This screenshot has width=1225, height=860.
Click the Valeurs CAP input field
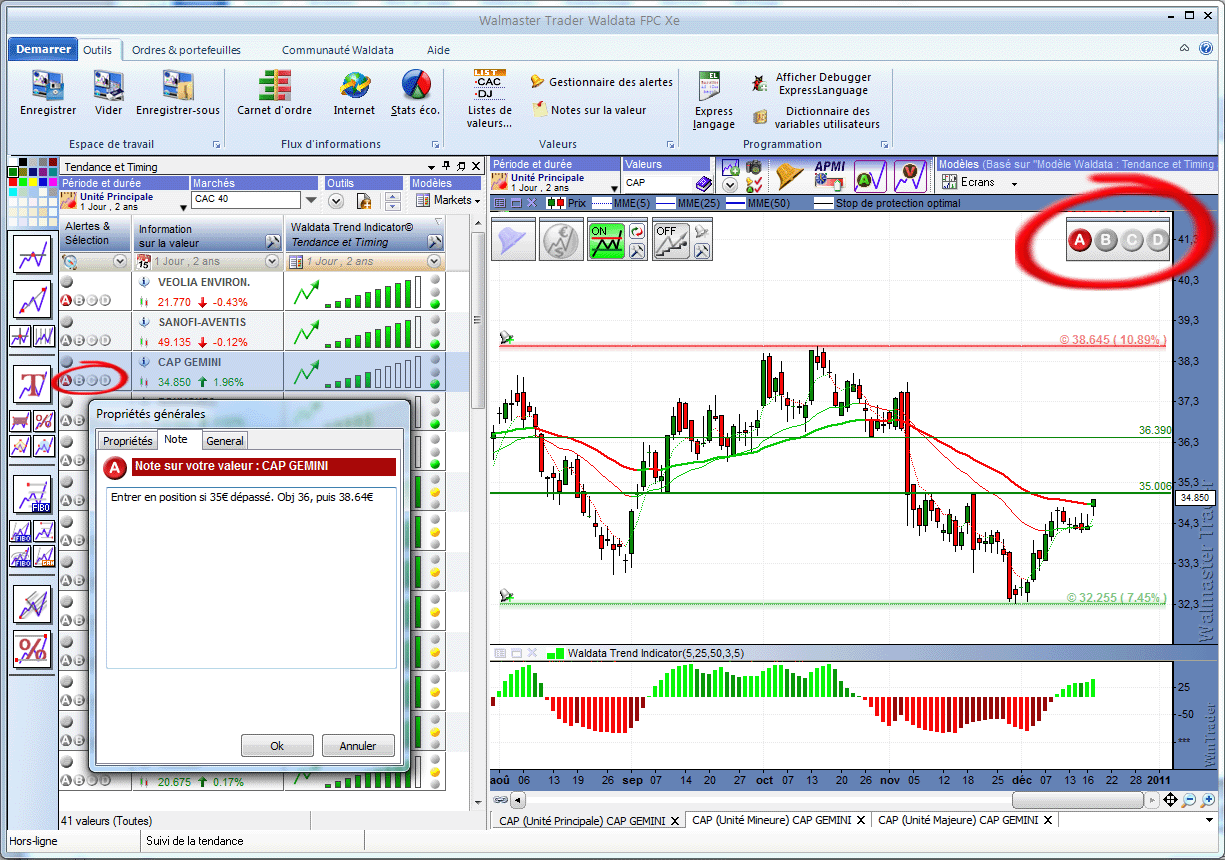[658, 183]
